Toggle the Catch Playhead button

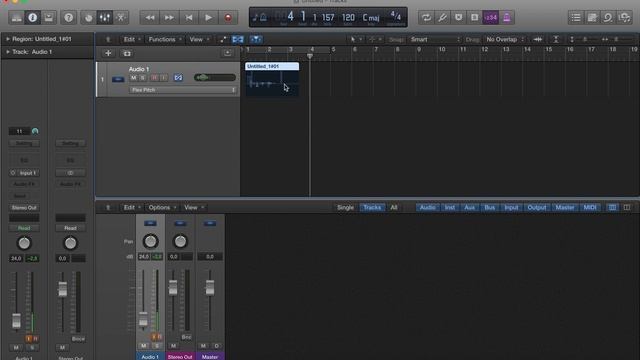(256, 39)
